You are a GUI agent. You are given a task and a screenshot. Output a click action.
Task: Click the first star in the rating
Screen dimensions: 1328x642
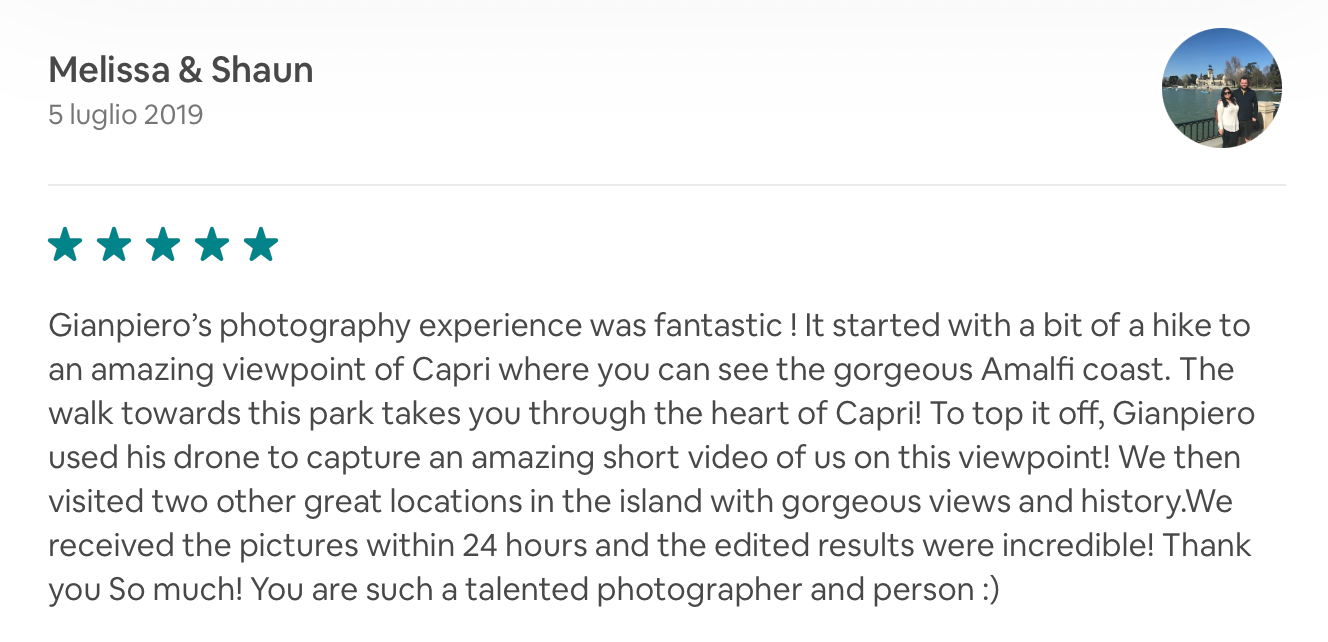click(x=64, y=245)
